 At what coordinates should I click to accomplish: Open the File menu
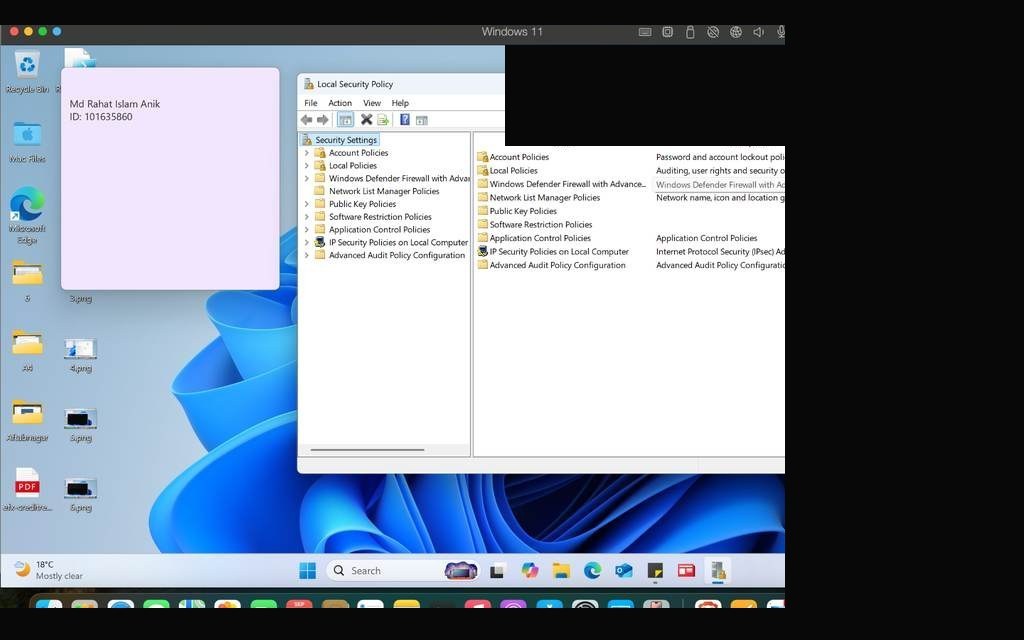[311, 103]
